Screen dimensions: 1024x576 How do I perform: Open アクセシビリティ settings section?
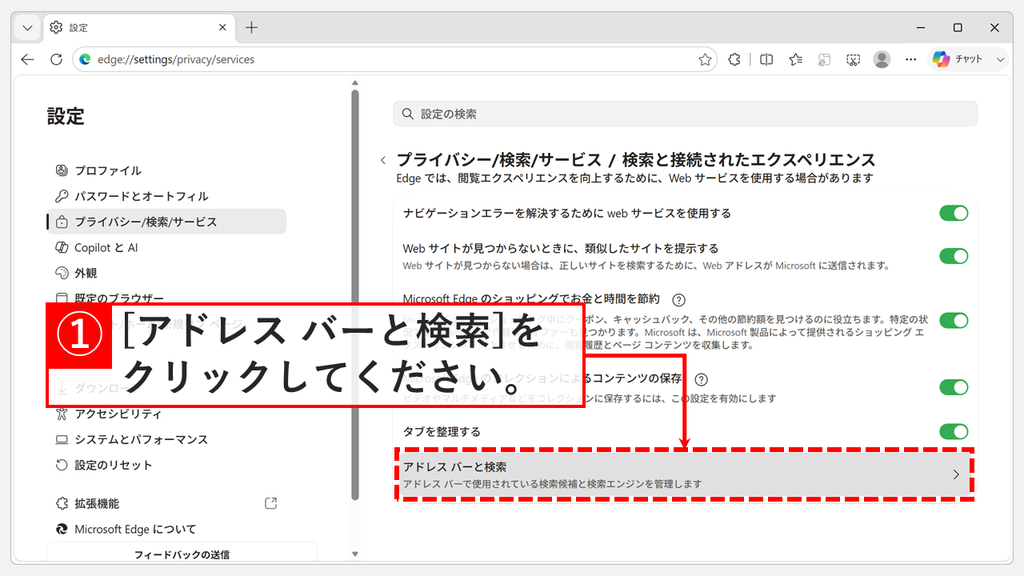(167, 413)
